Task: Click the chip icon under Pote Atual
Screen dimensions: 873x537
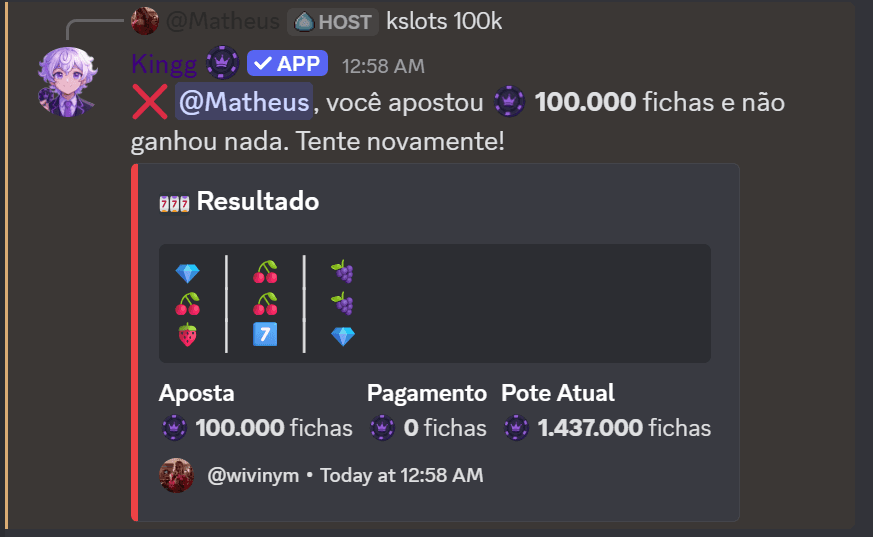Action: (x=515, y=428)
